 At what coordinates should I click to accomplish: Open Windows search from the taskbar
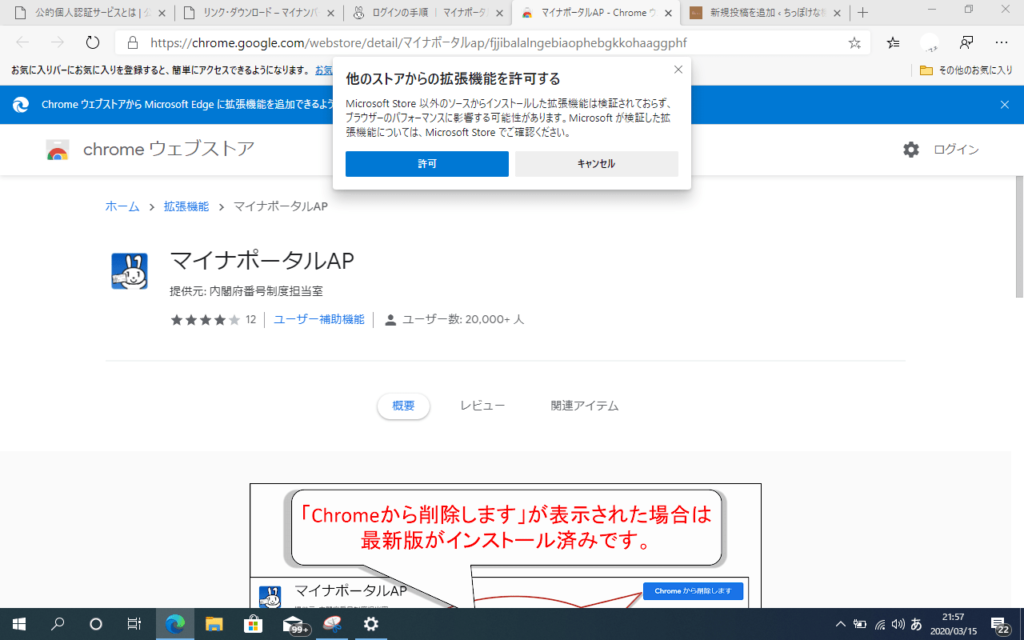(57, 624)
